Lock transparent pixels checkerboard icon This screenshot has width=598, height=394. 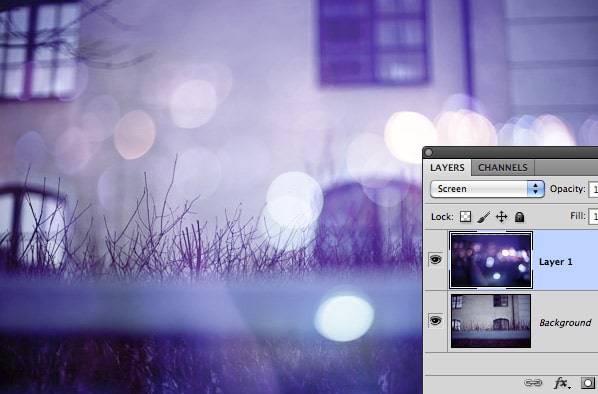tap(465, 217)
